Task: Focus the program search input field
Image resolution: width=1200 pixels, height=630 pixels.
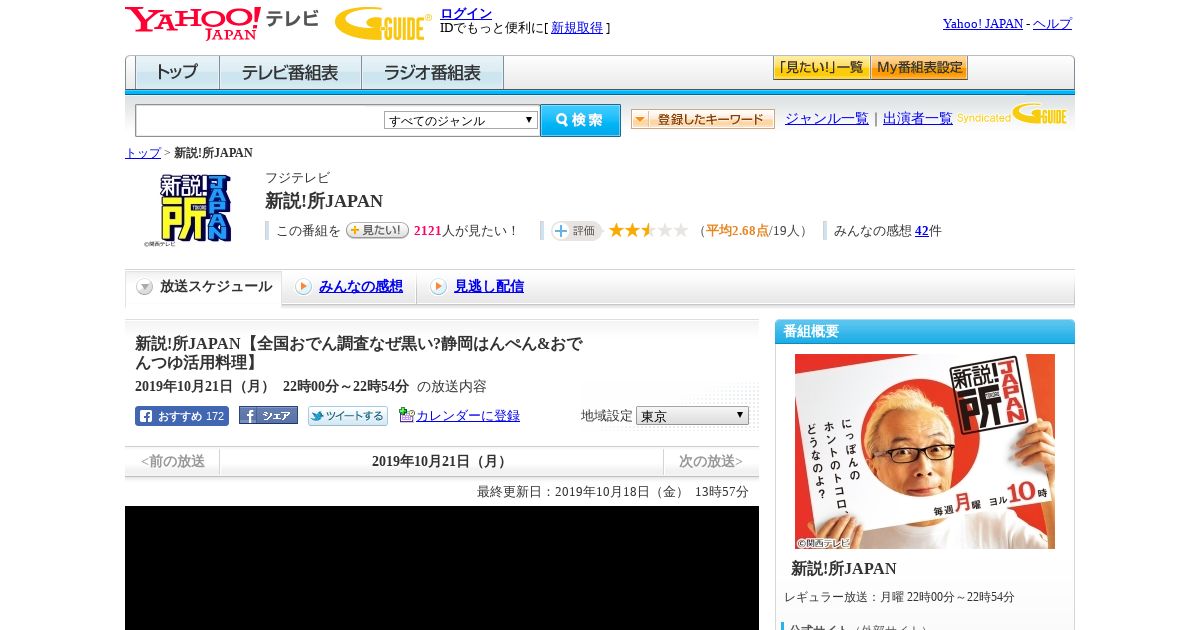Action: tap(260, 120)
